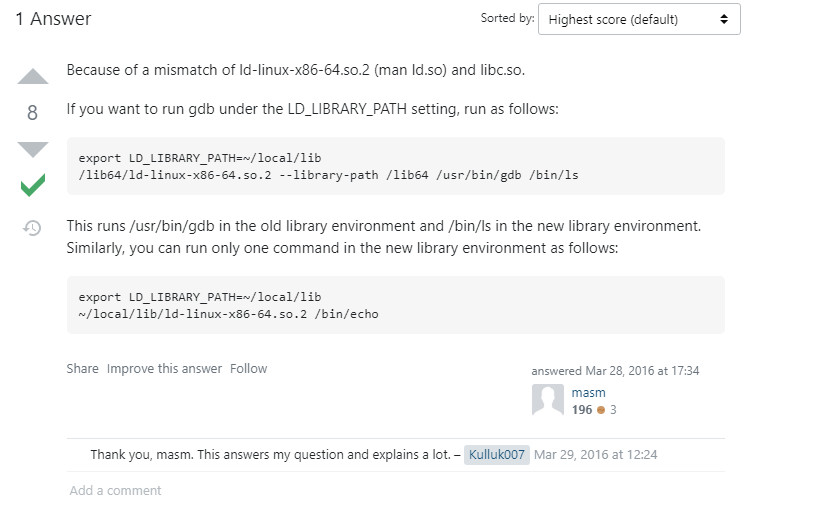Click the answered Mar 28, 2016 timestamp
The image size is (836, 509).
pyautogui.click(x=615, y=371)
